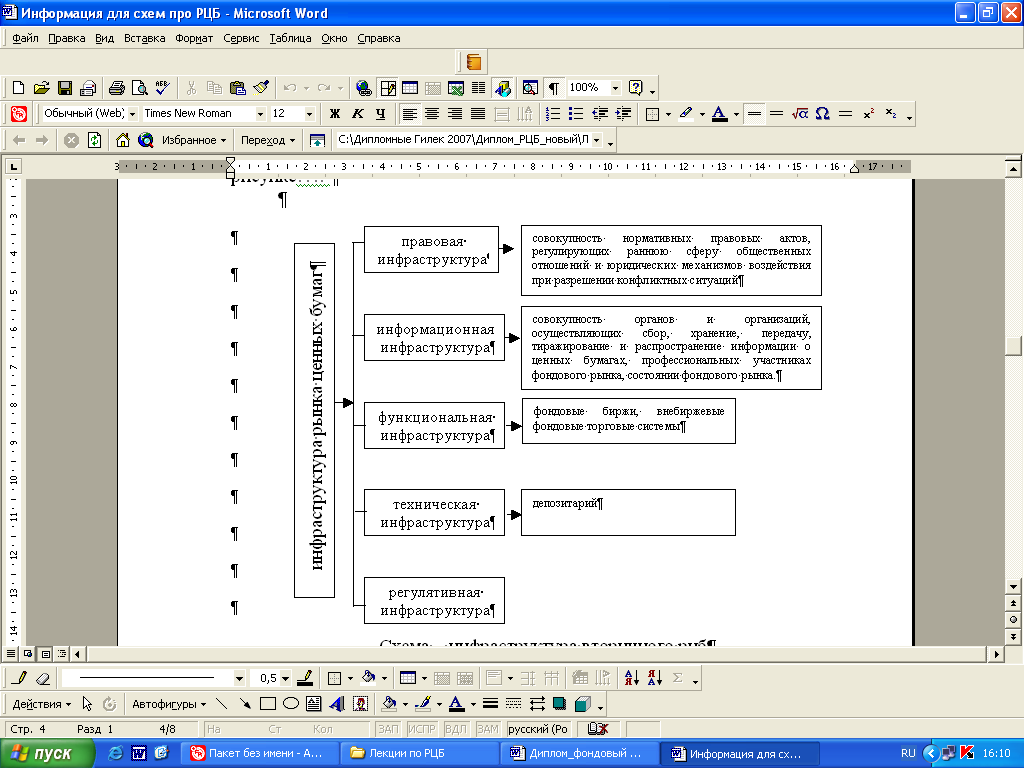
Task: Toggle italic formatting (К)
Action: click(x=358, y=114)
